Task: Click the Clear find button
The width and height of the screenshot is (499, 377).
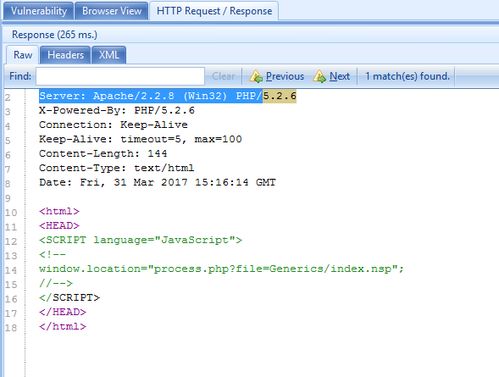Action: click(223, 76)
